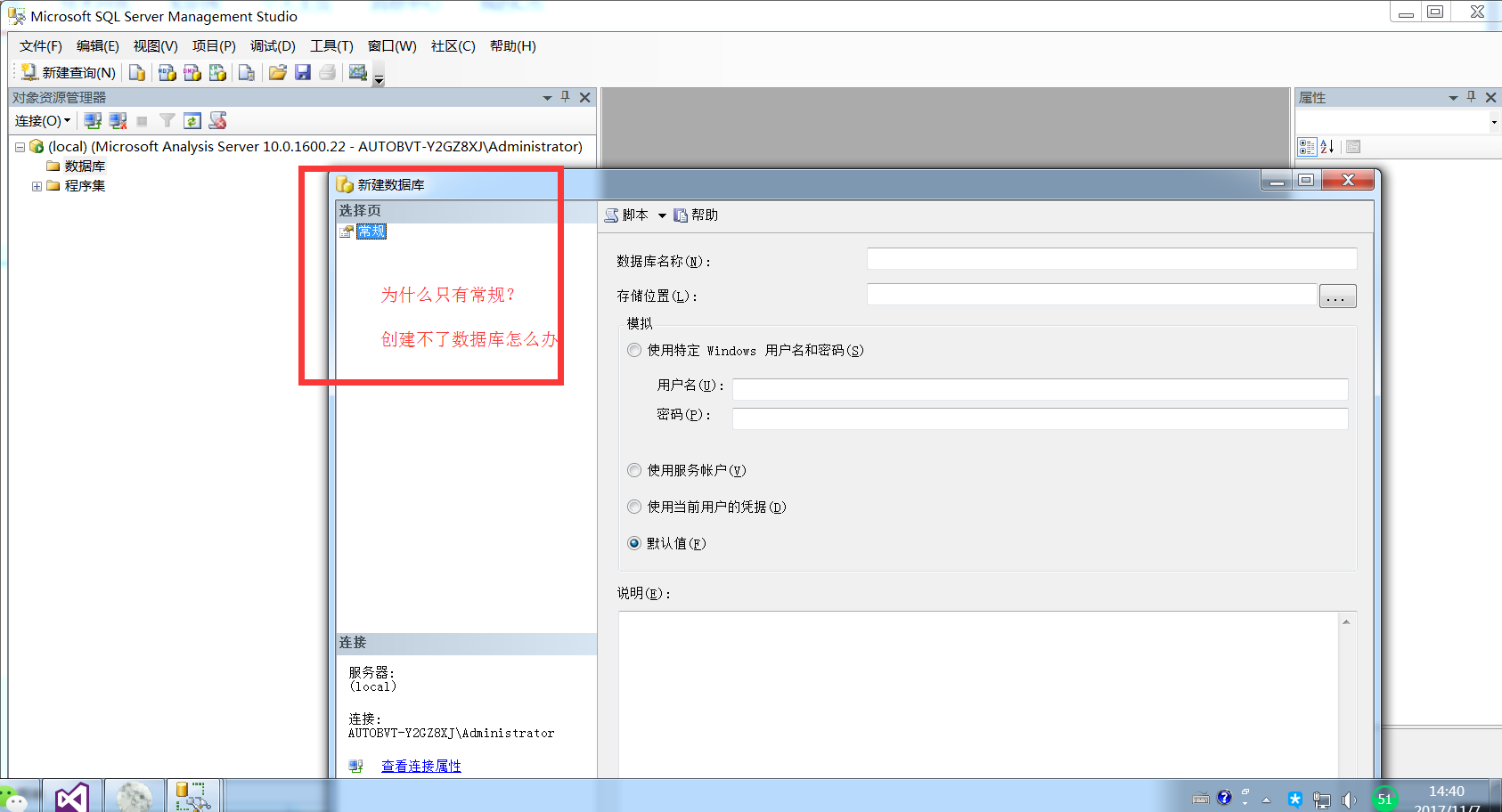
Task: Click the volume speaker icon in system tray
Action: 1349,800
